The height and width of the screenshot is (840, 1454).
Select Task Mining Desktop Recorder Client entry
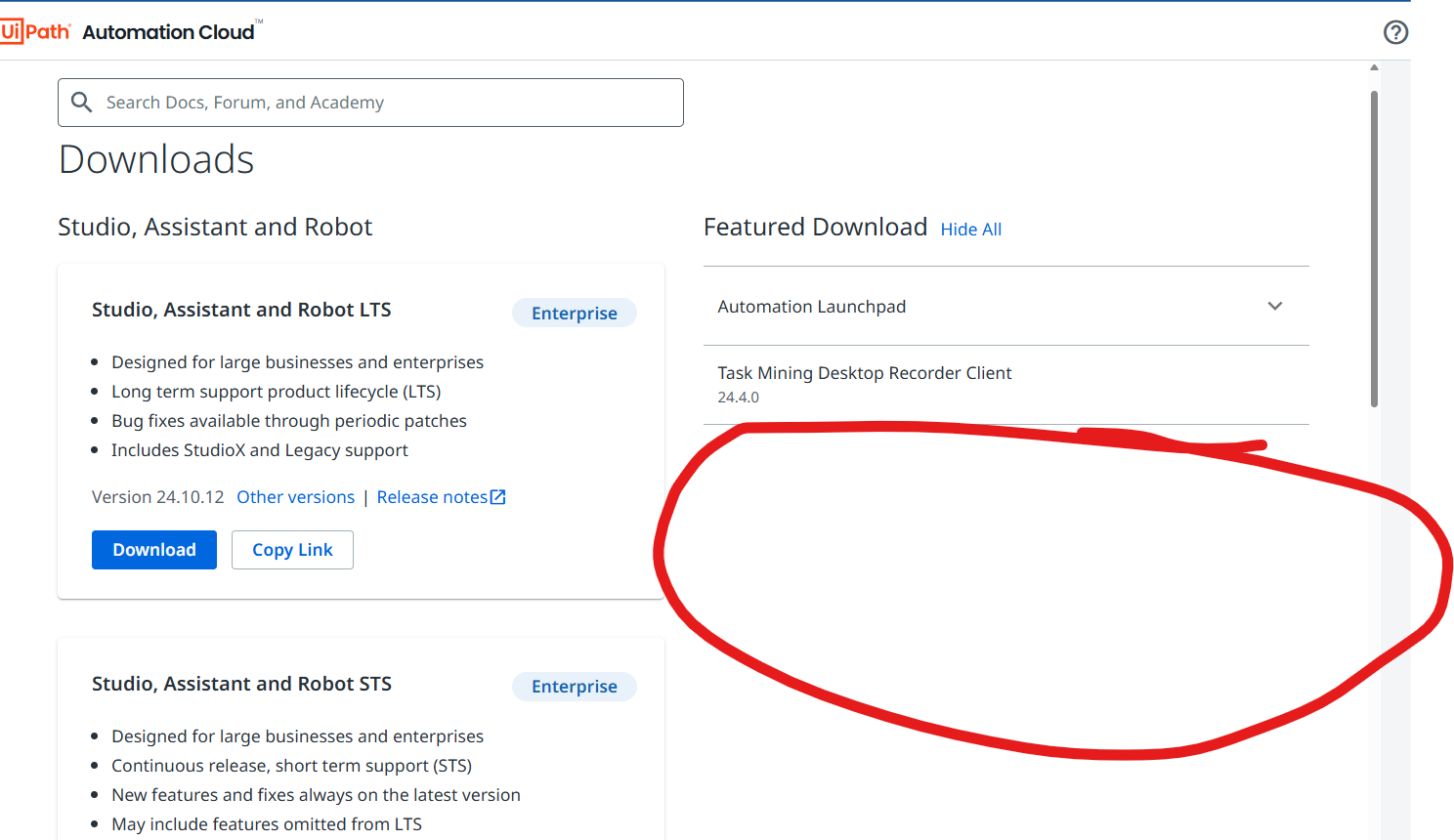pyautogui.click(x=1005, y=385)
